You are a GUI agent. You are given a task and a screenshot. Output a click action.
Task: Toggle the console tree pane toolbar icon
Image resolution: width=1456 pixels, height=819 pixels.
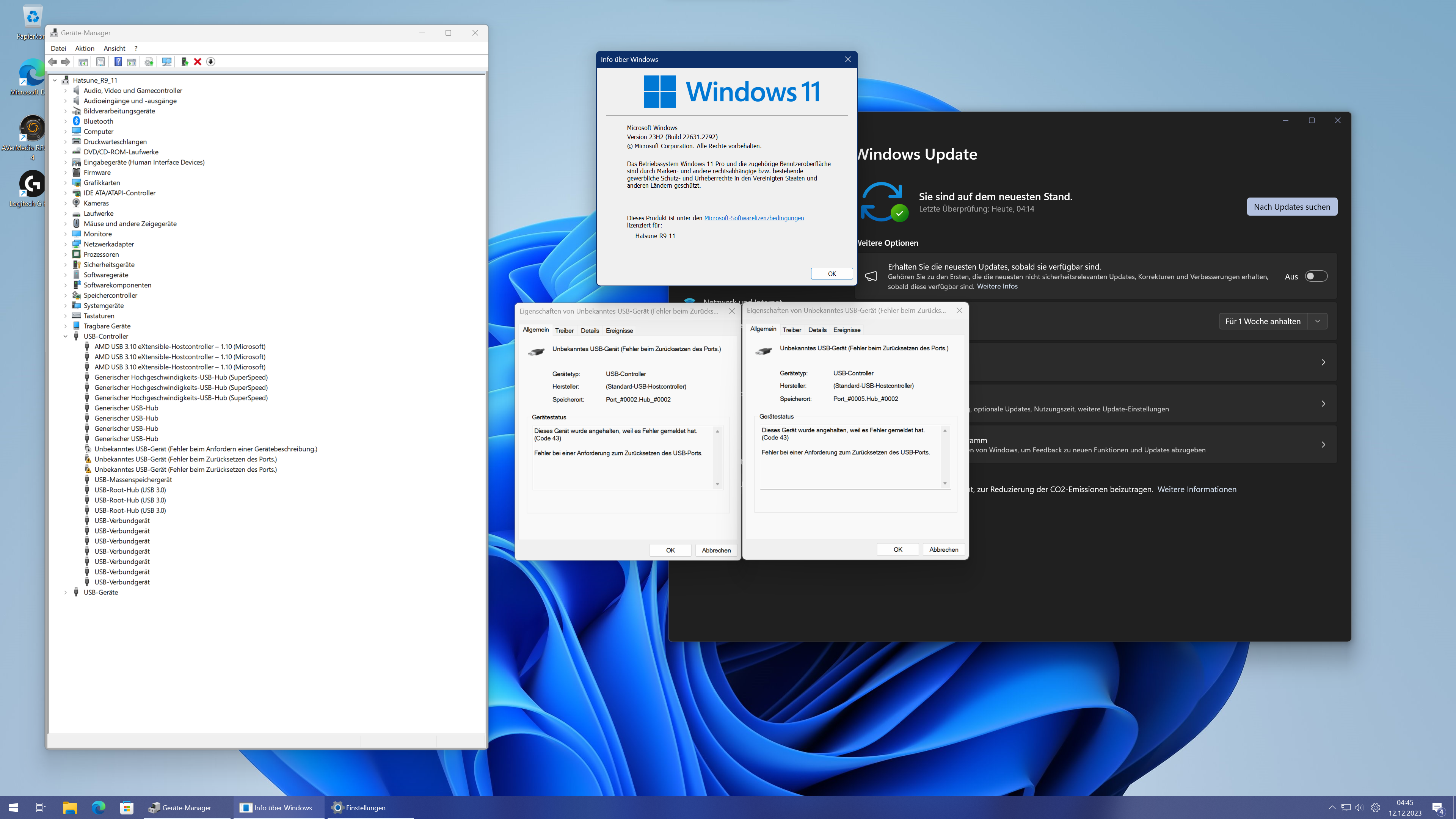point(83,61)
